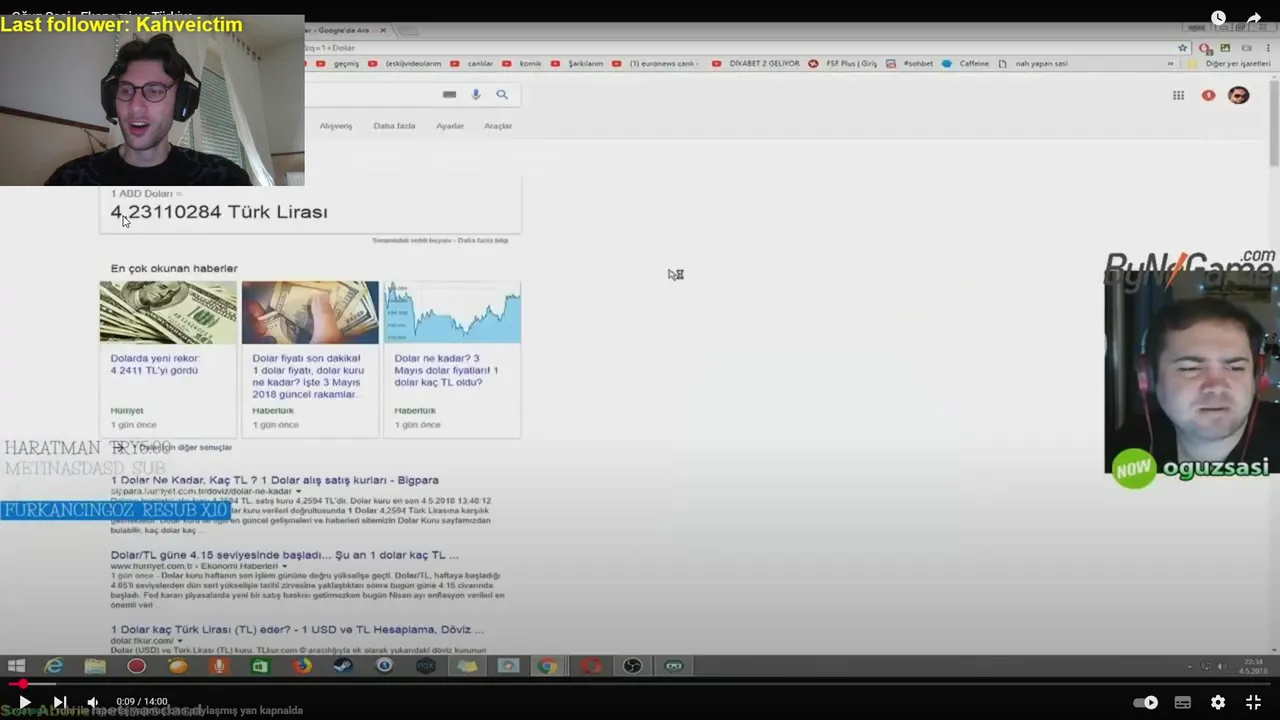The width and height of the screenshot is (1280, 720).
Task: Toggle the autoplay switch
Action: (1145, 703)
